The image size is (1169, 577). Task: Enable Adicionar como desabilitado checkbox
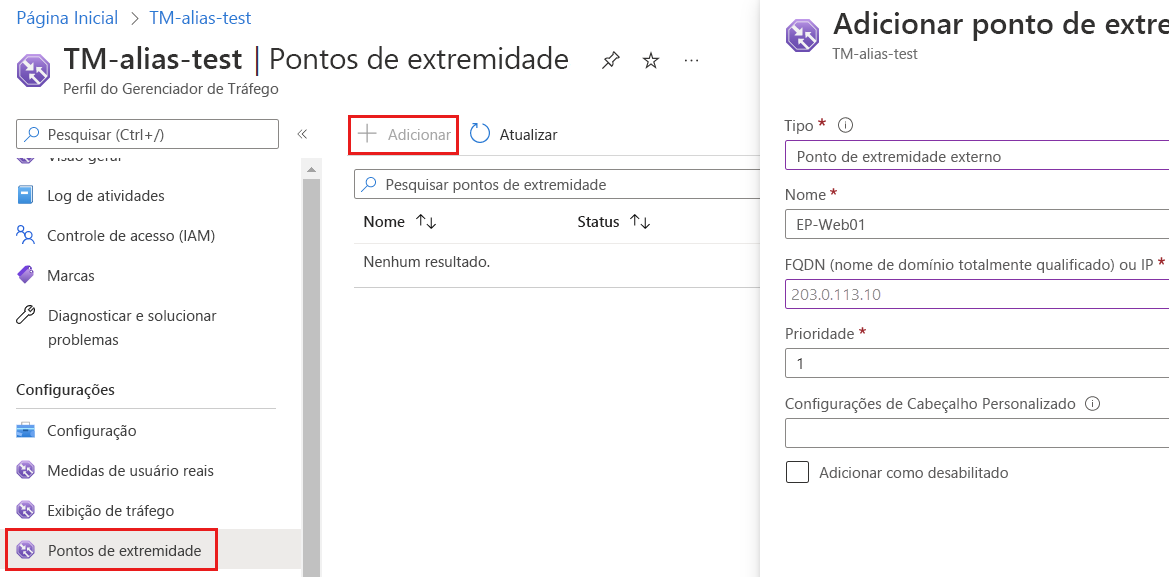point(797,471)
